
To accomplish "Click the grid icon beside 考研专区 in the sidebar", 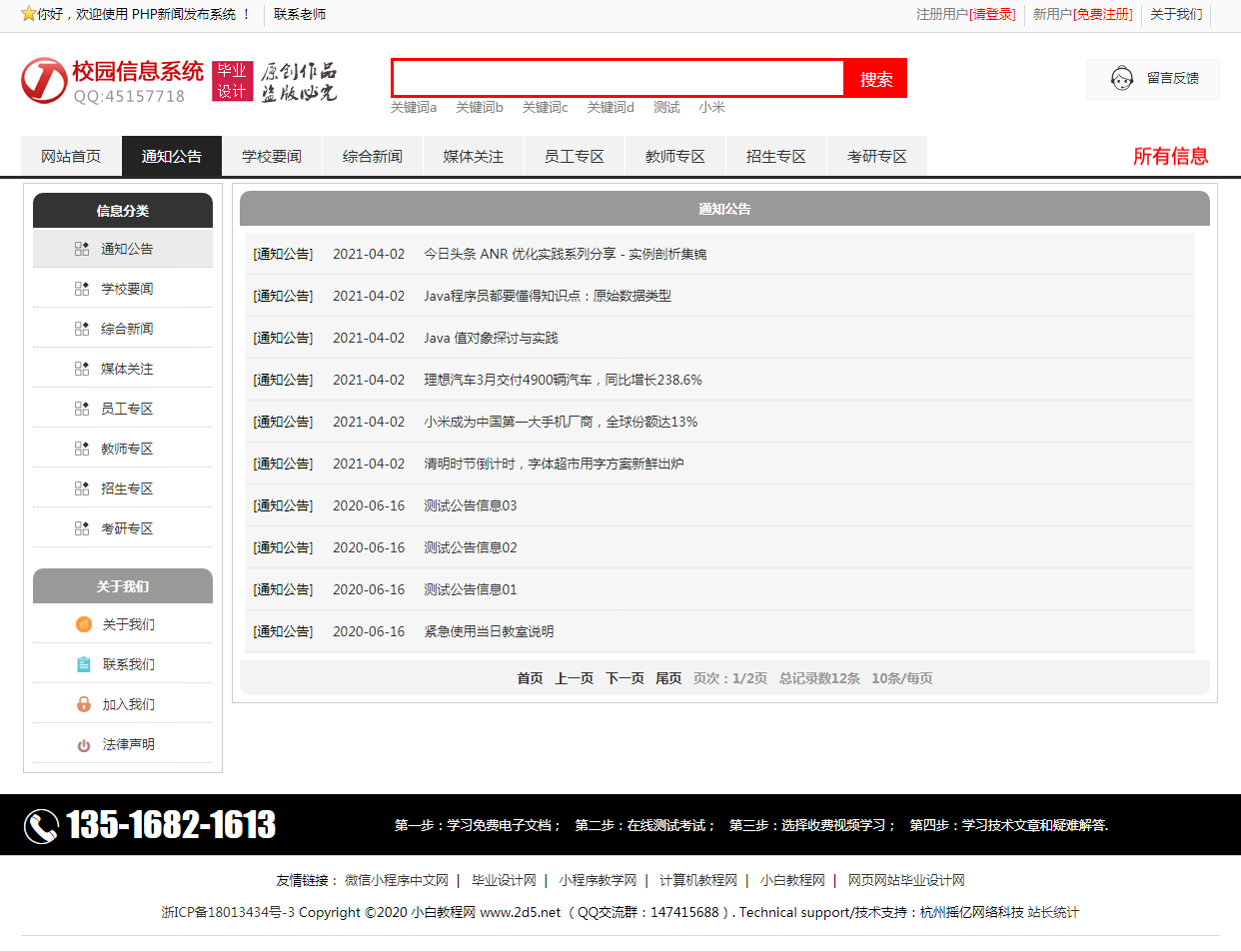I will click(82, 528).
